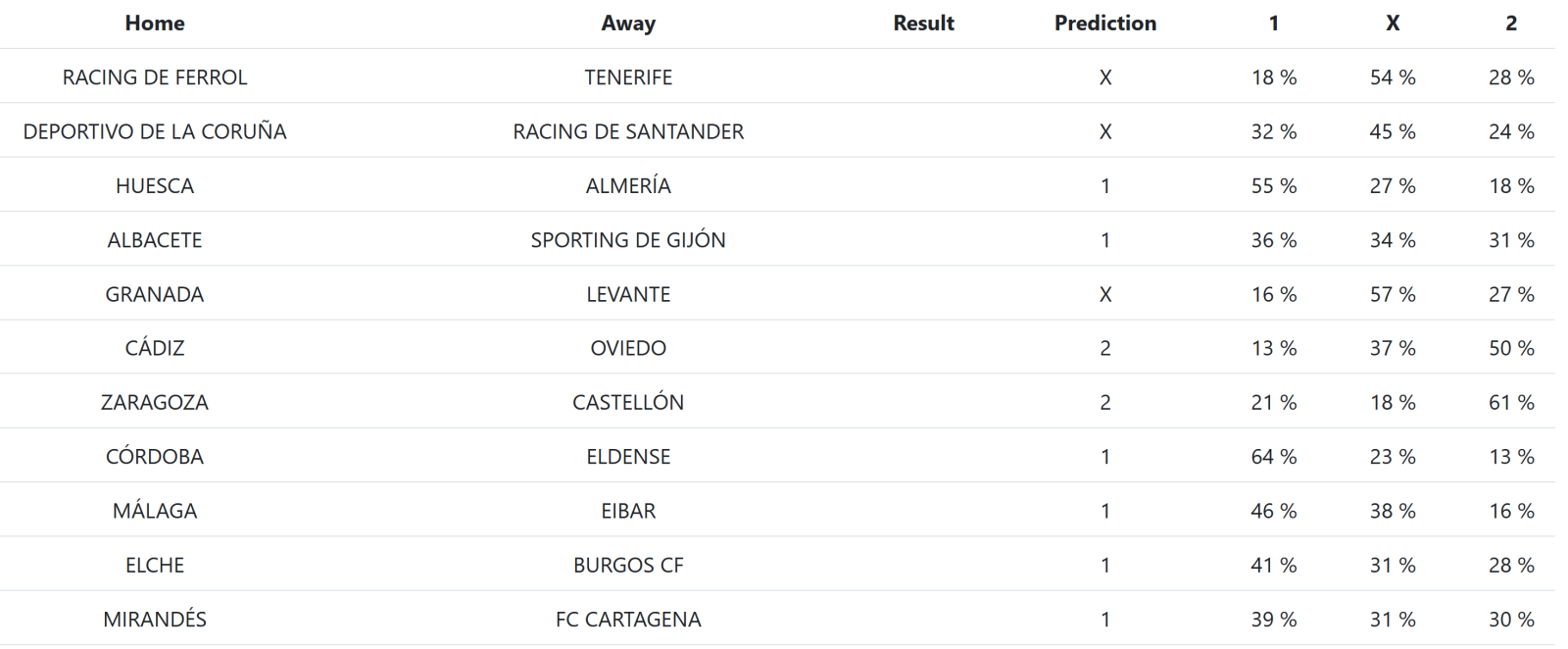
Task: Click the Away column header
Action: (x=628, y=24)
